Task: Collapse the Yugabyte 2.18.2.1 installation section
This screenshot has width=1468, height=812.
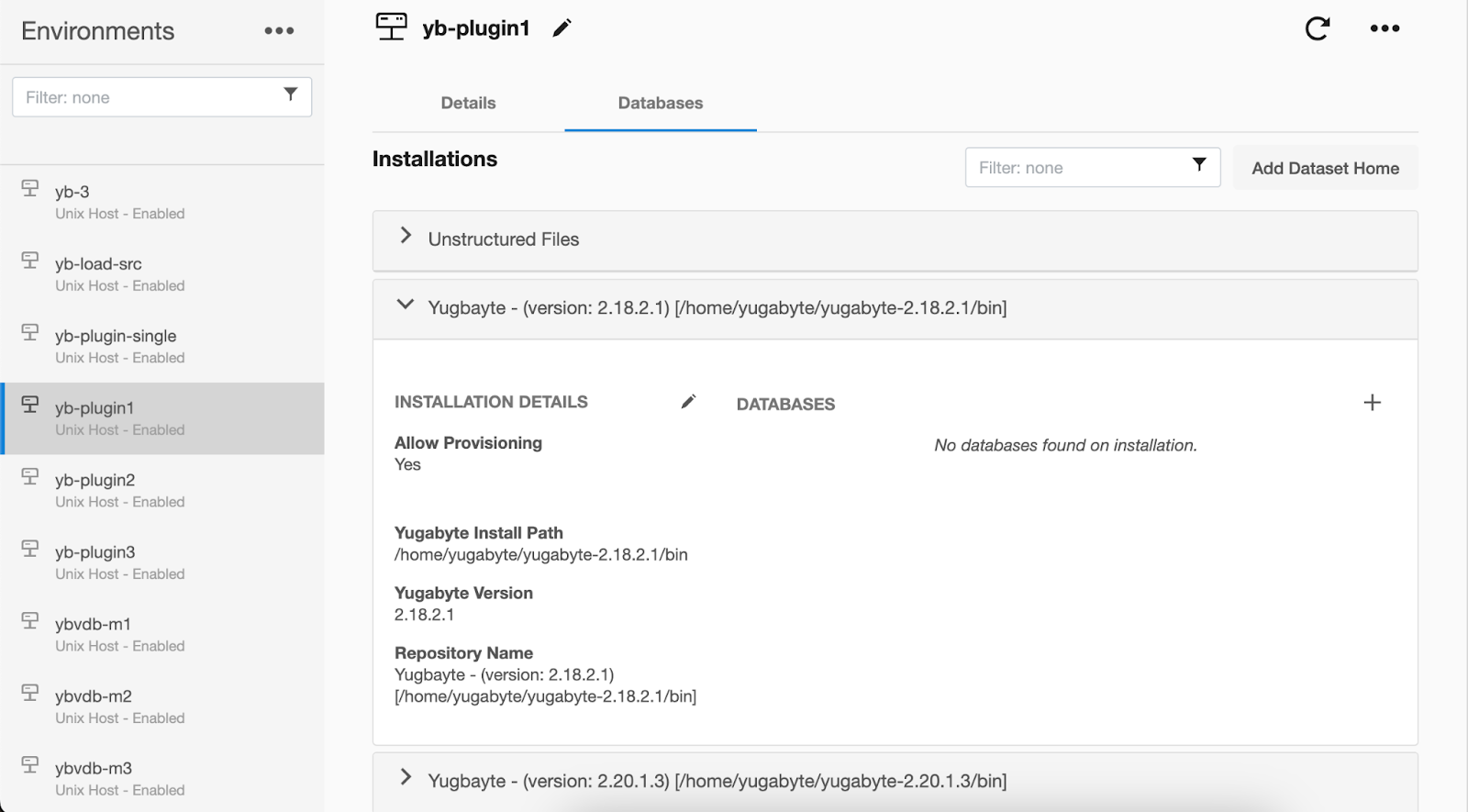Action: click(406, 306)
